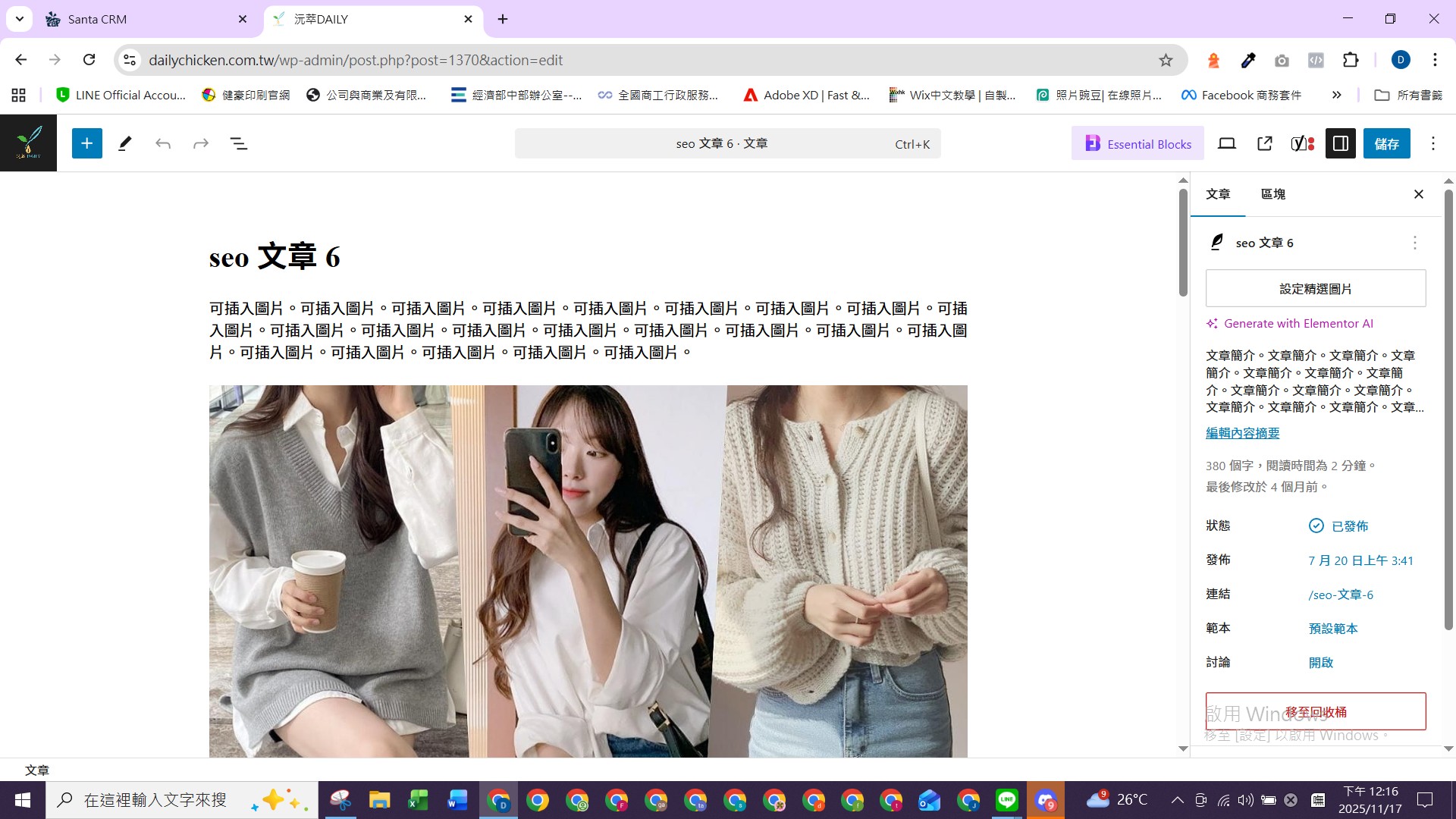Select the pencil Tools icon
This screenshot has width=1456, height=819.
pyautogui.click(x=125, y=143)
